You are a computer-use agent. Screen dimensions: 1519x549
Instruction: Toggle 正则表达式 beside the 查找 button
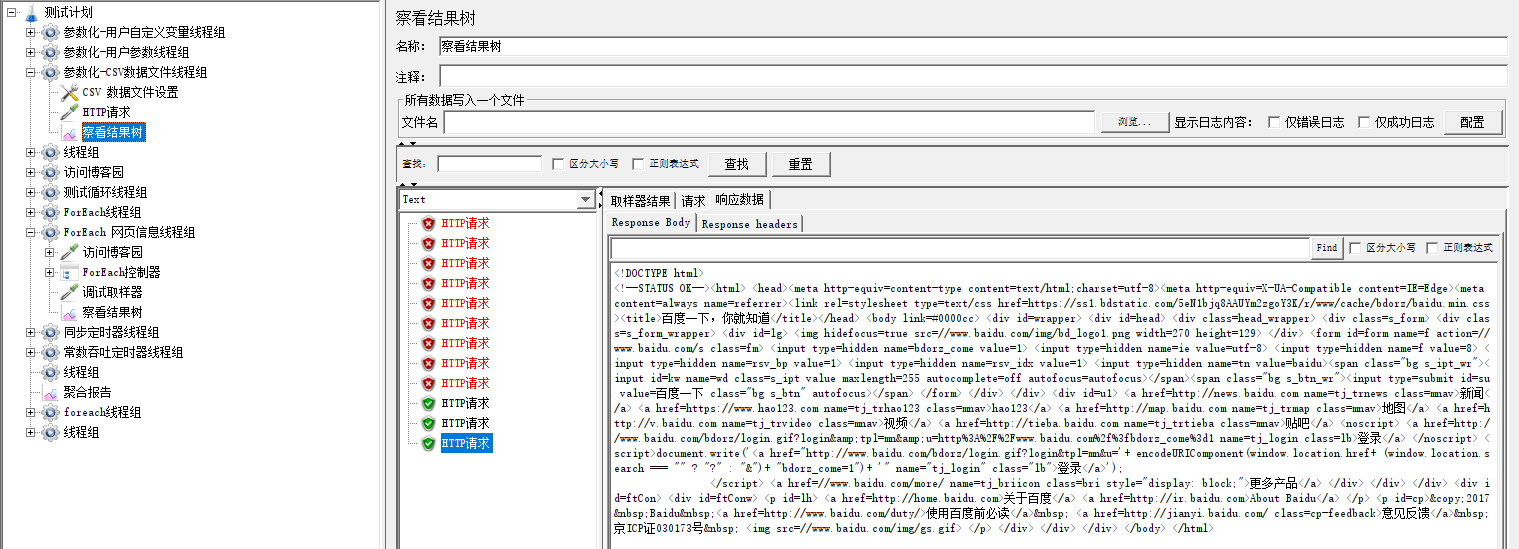pyautogui.click(x=638, y=164)
